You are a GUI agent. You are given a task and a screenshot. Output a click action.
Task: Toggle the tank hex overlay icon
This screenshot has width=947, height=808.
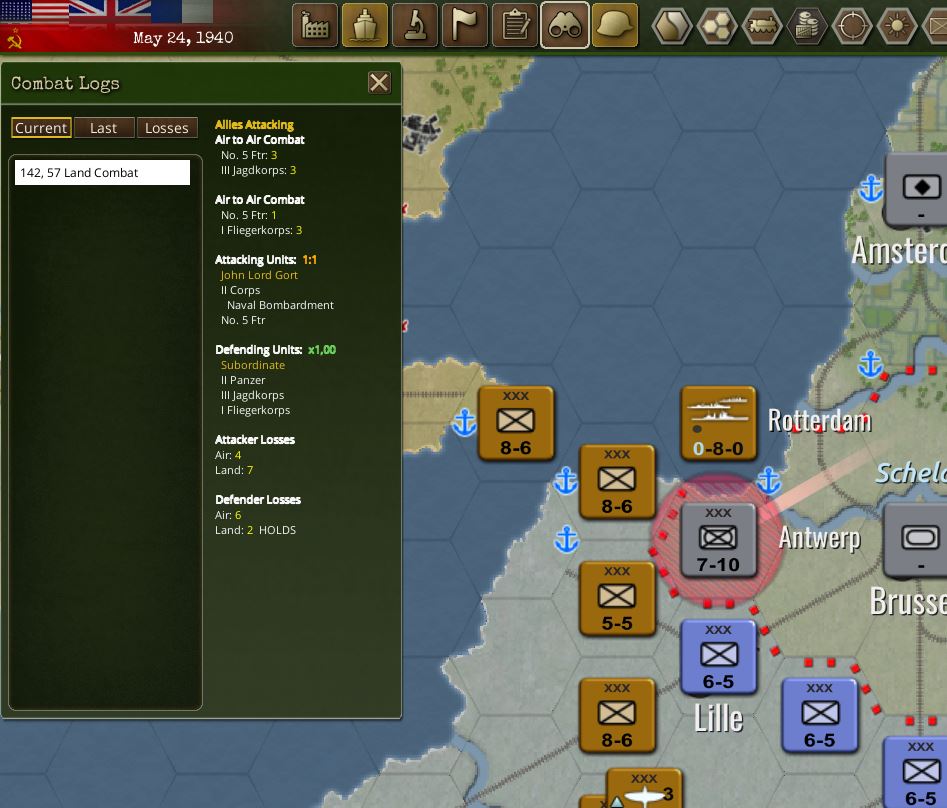coord(762,26)
